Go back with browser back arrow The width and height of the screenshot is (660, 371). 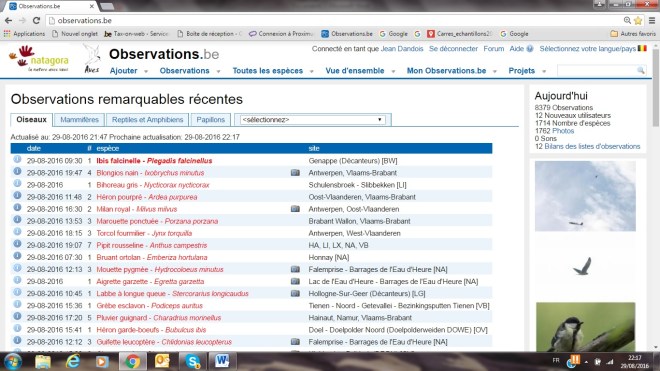(8, 20)
